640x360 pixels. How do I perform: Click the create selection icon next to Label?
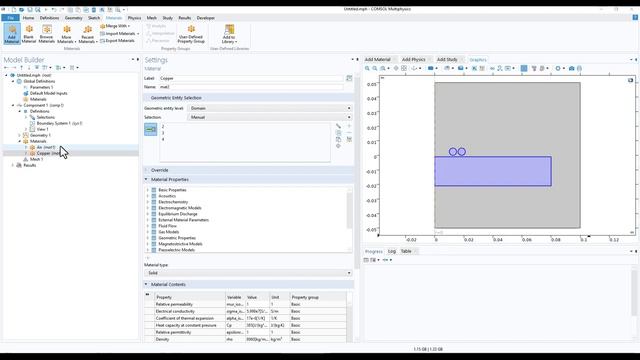point(349,78)
